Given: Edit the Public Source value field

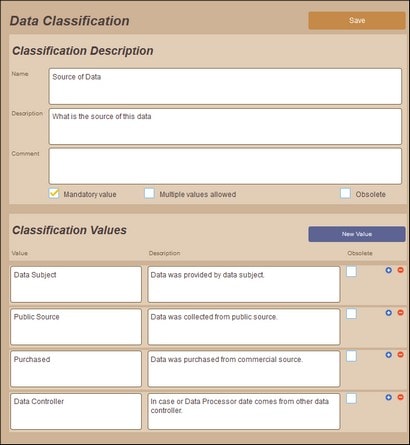Looking at the screenshot, I should point(76,327).
